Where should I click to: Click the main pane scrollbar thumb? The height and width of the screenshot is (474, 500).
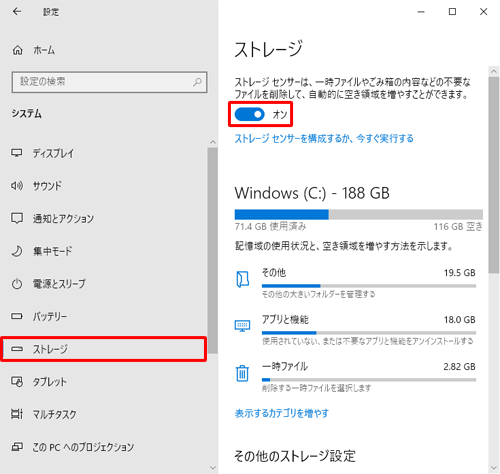click(494, 175)
